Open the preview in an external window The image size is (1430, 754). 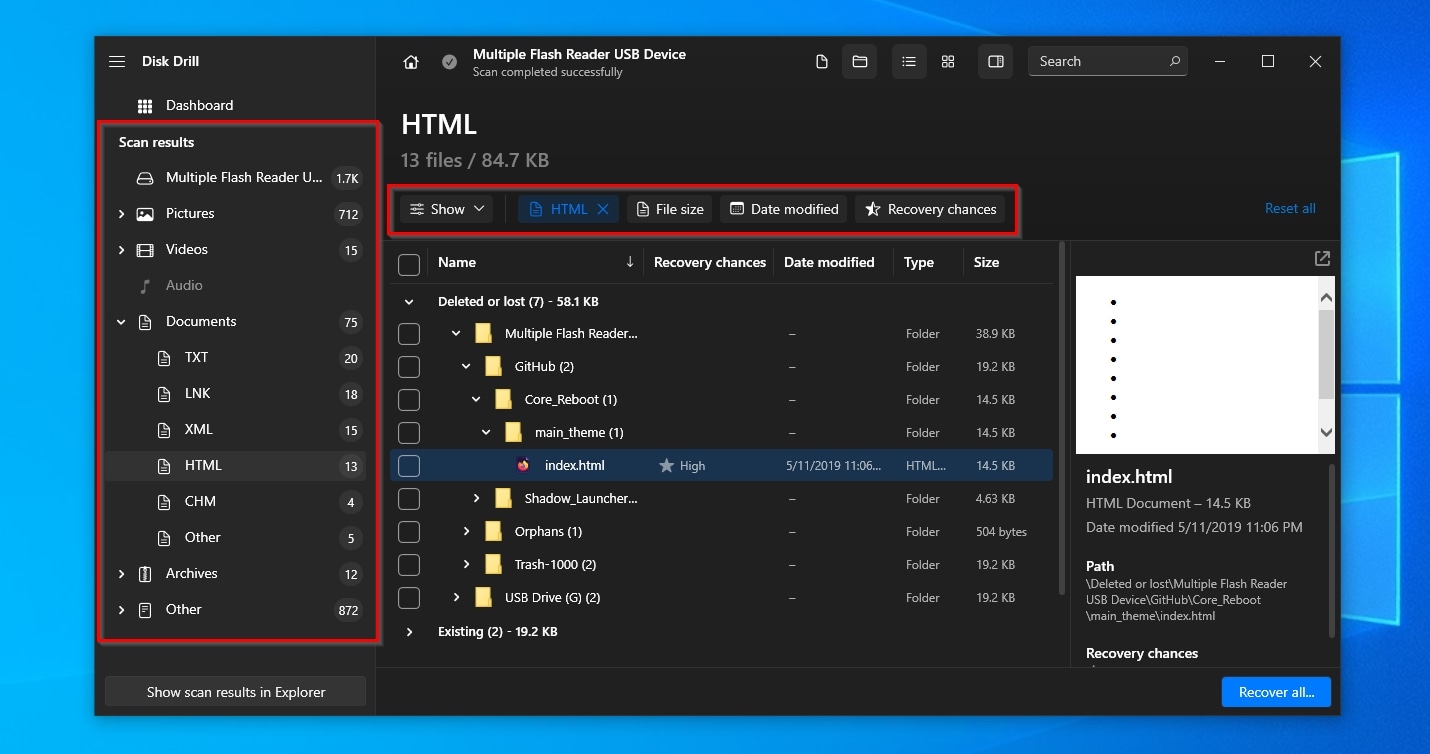[1322, 259]
